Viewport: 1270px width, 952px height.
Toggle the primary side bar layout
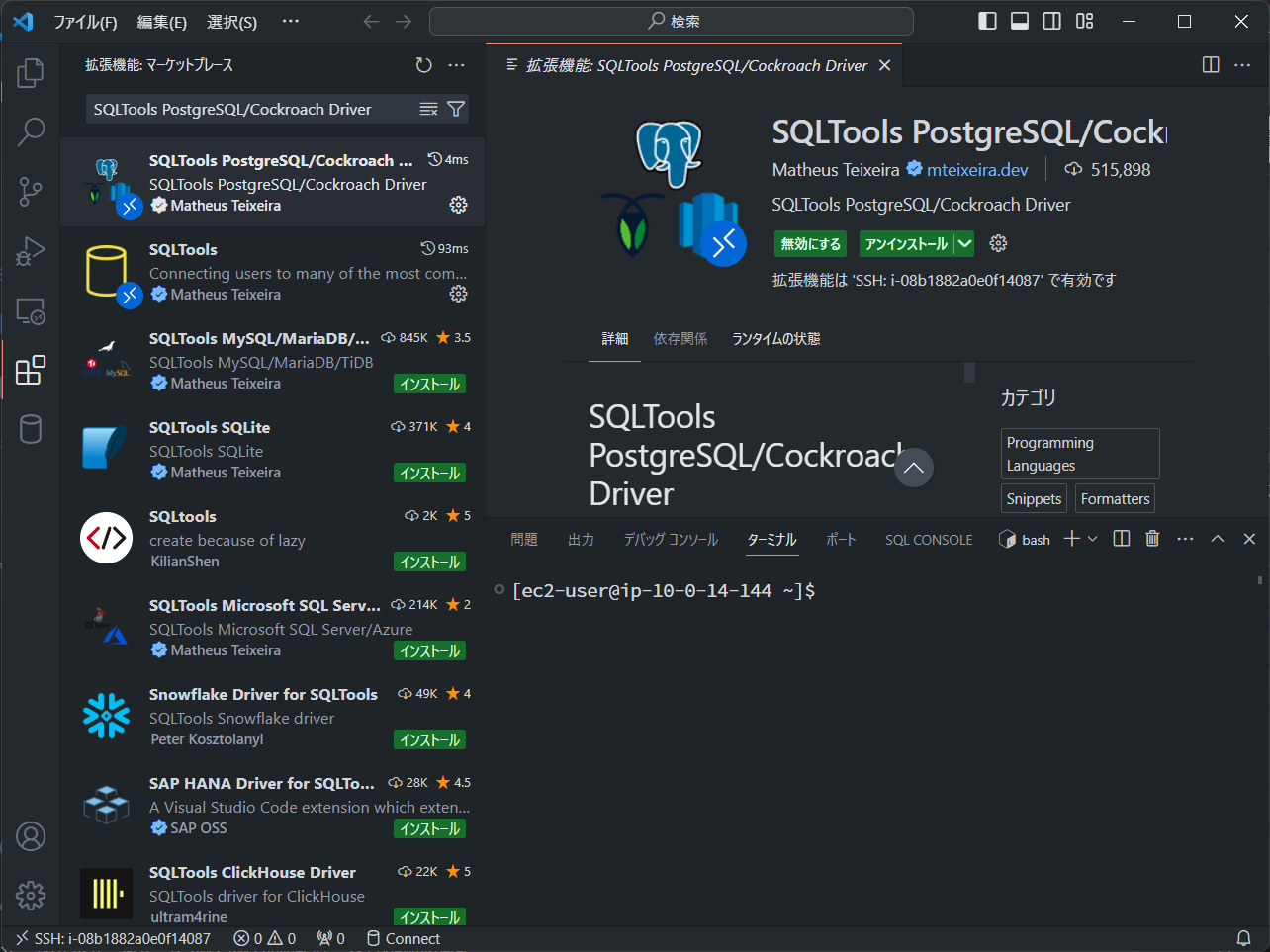pyautogui.click(x=987, y=21)
